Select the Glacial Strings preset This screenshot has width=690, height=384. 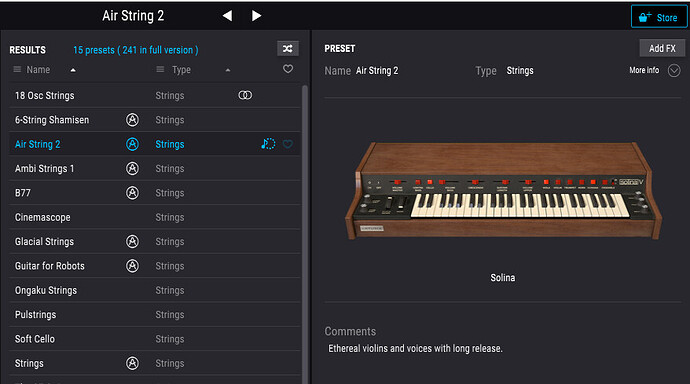click(44, 241)
